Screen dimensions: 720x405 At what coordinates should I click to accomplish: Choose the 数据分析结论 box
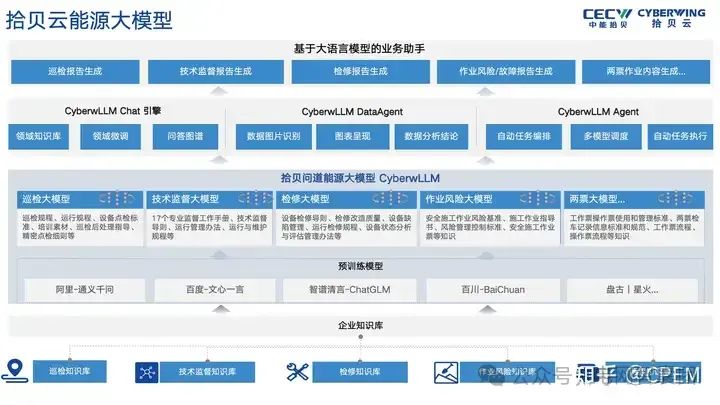point(431,136)
